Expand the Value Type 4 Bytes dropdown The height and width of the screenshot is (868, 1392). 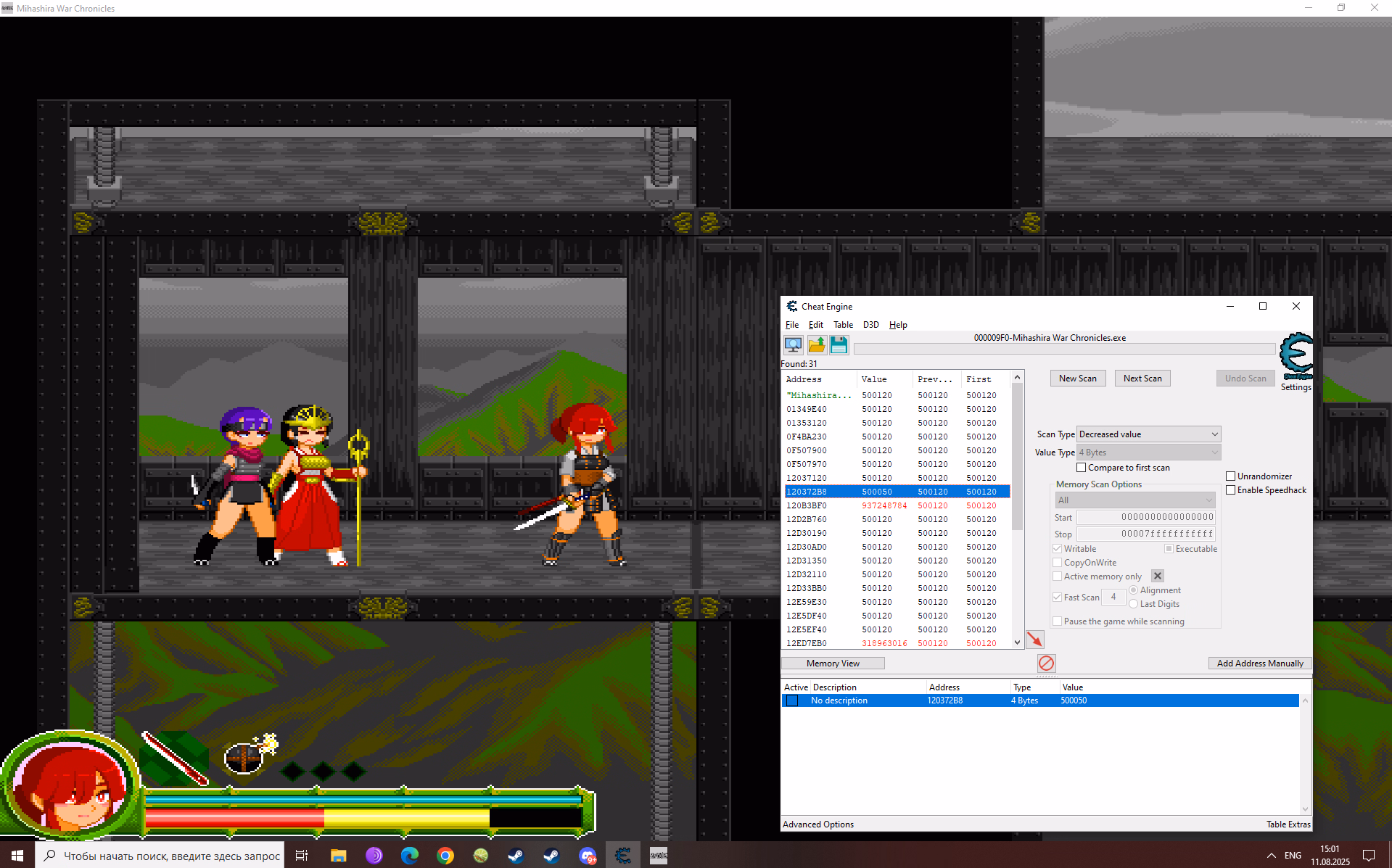tap(1148, 452)
